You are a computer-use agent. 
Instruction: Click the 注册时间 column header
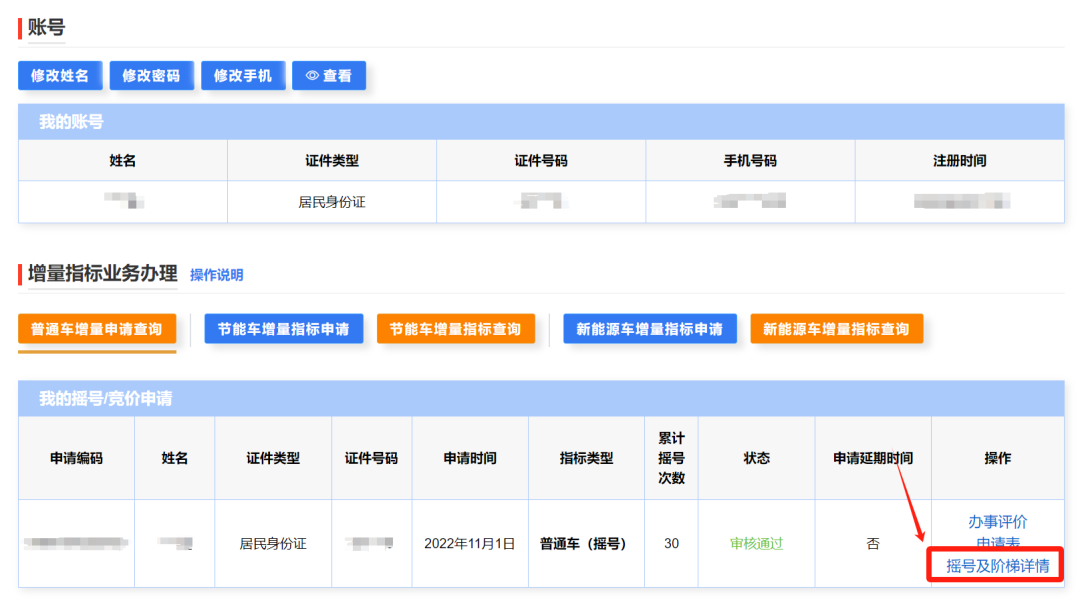tap(959, 160)
